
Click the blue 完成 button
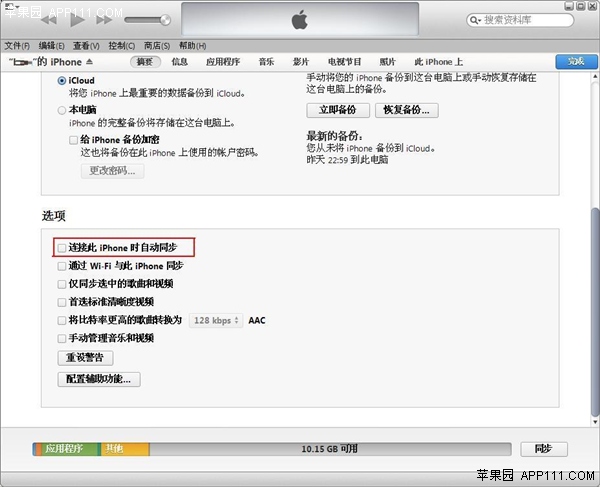576,61
